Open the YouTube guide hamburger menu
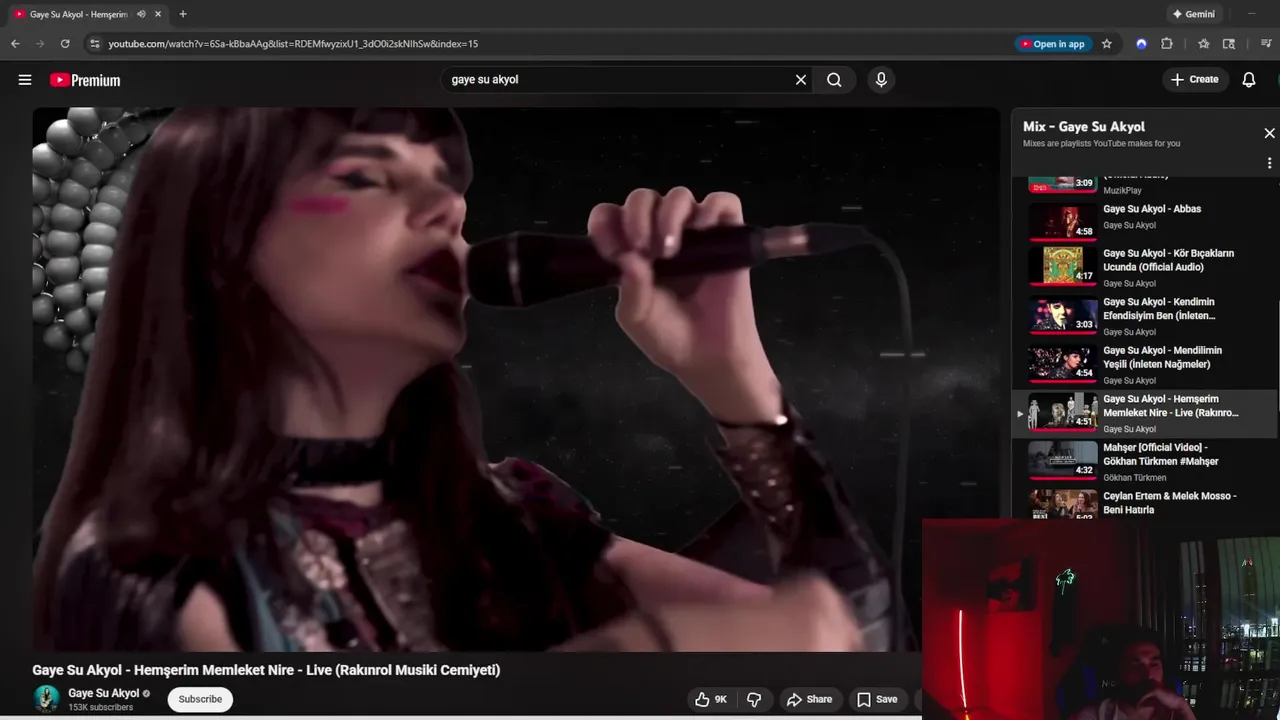This screenshot has height=720, width=1280. click(x=25, y=80)
